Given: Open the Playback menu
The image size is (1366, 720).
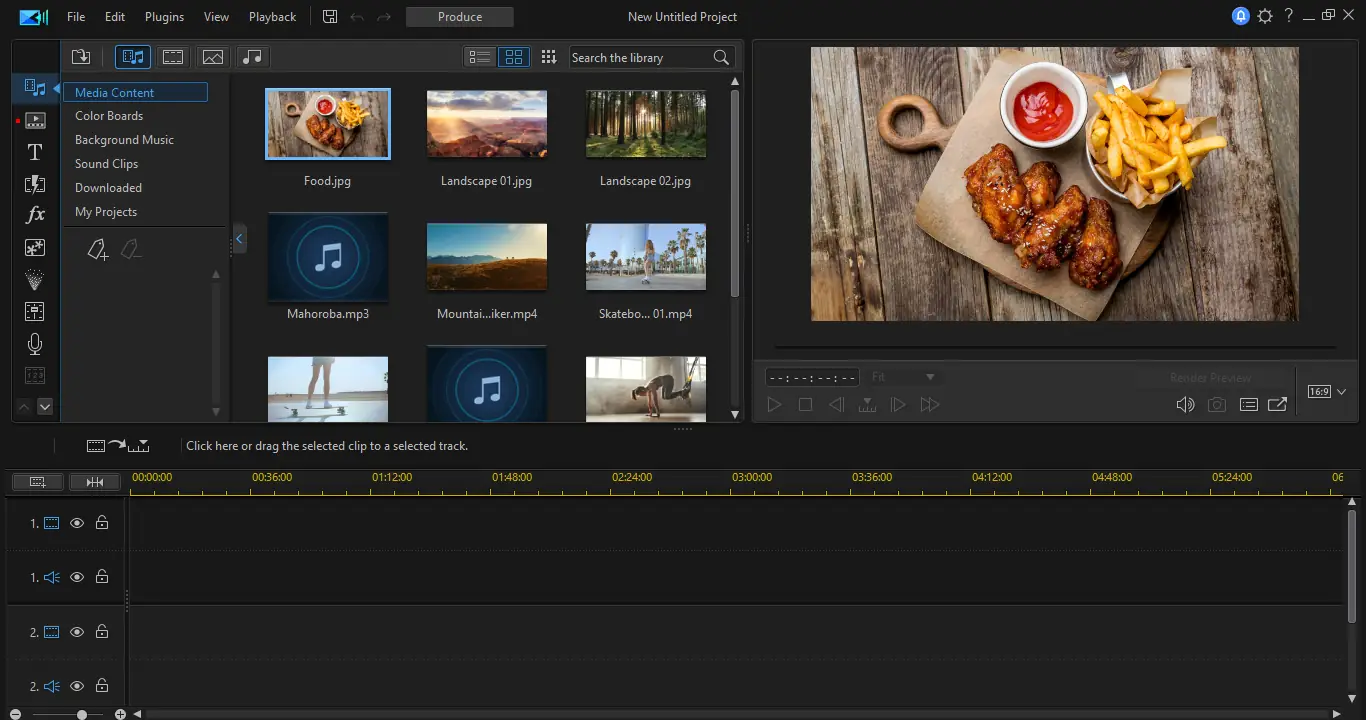Looking at the screenshot, I should pyautogui.click(x=272, y=17).
